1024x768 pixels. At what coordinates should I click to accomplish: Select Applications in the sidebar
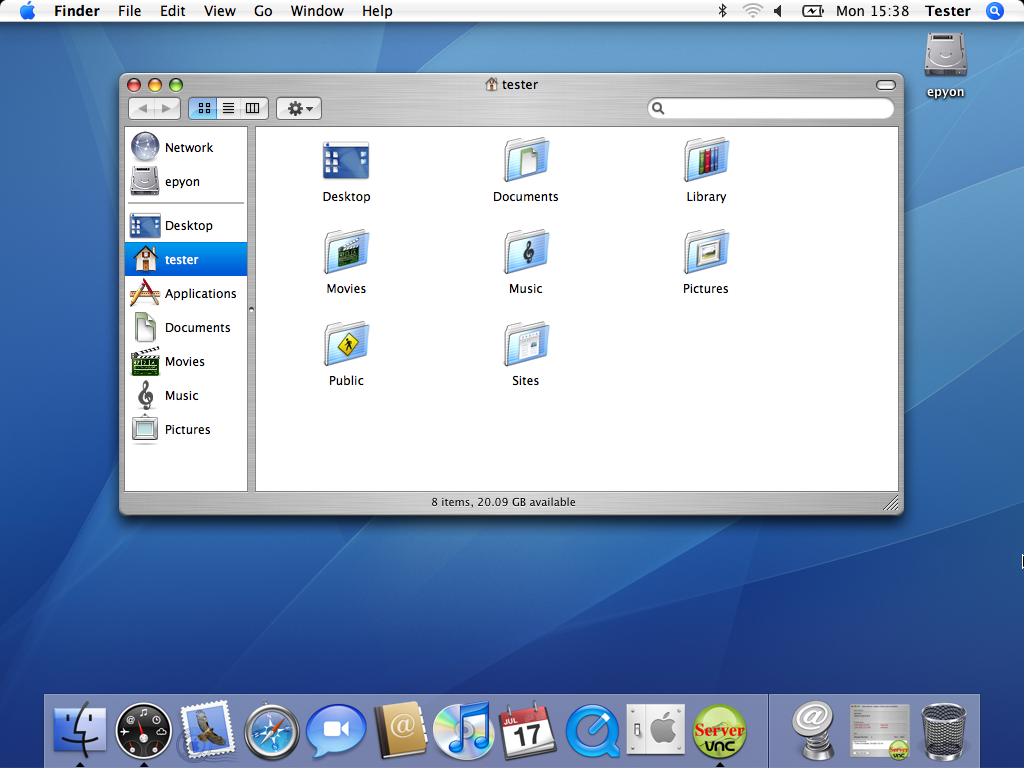[196, 293]
